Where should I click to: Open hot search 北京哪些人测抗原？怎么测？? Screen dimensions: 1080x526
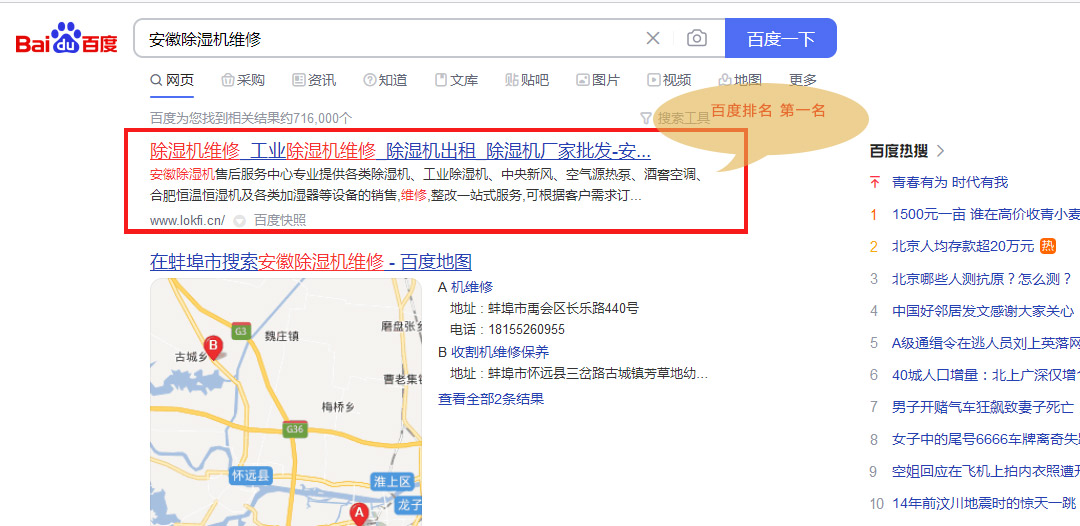tap(982, 278)
